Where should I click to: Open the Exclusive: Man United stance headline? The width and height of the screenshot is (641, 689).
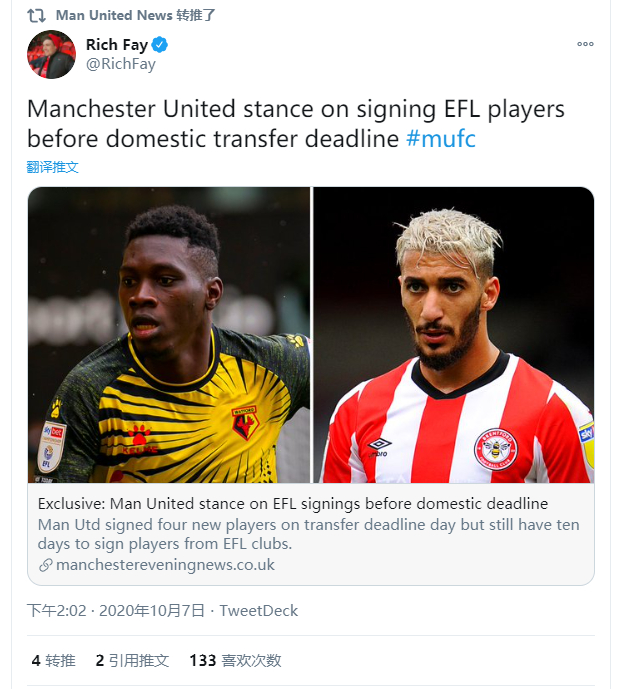point(293,504)
